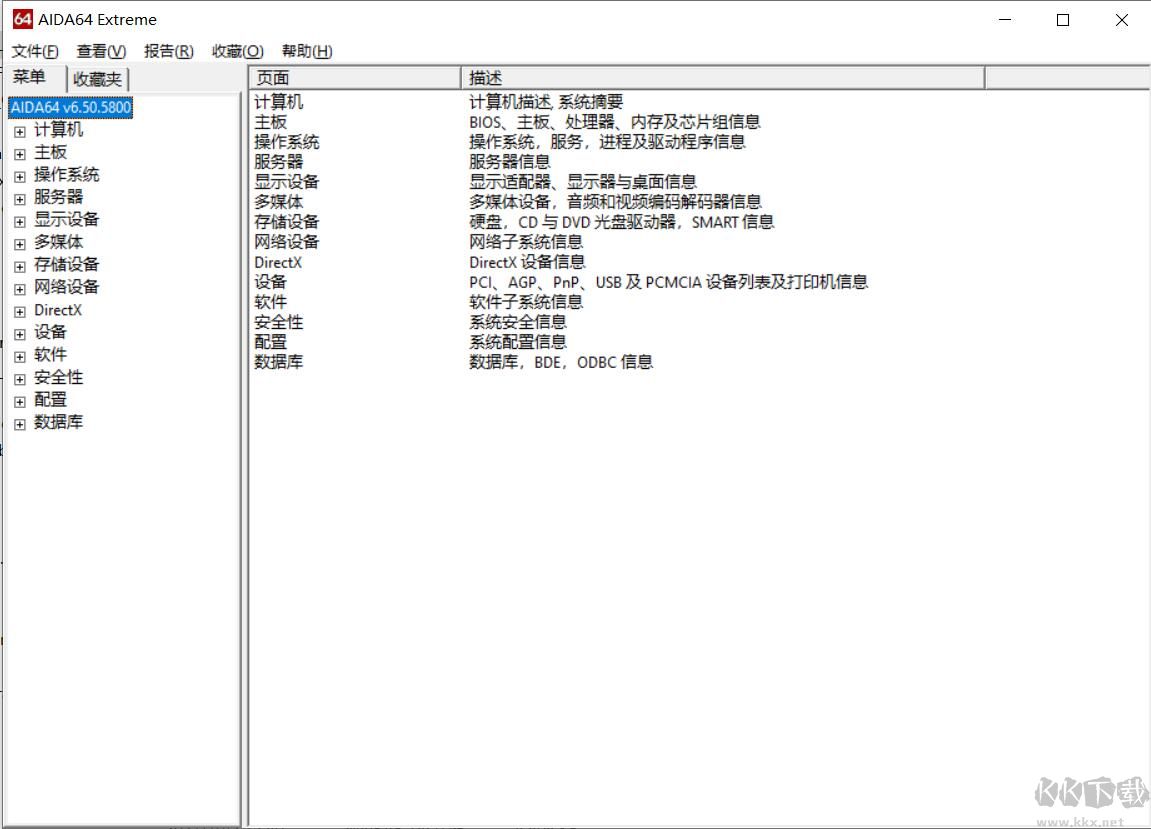Select 服务器 in the left tree
Image resolution: width=1151 pixels, height=829 pixels.
[59, 198]
